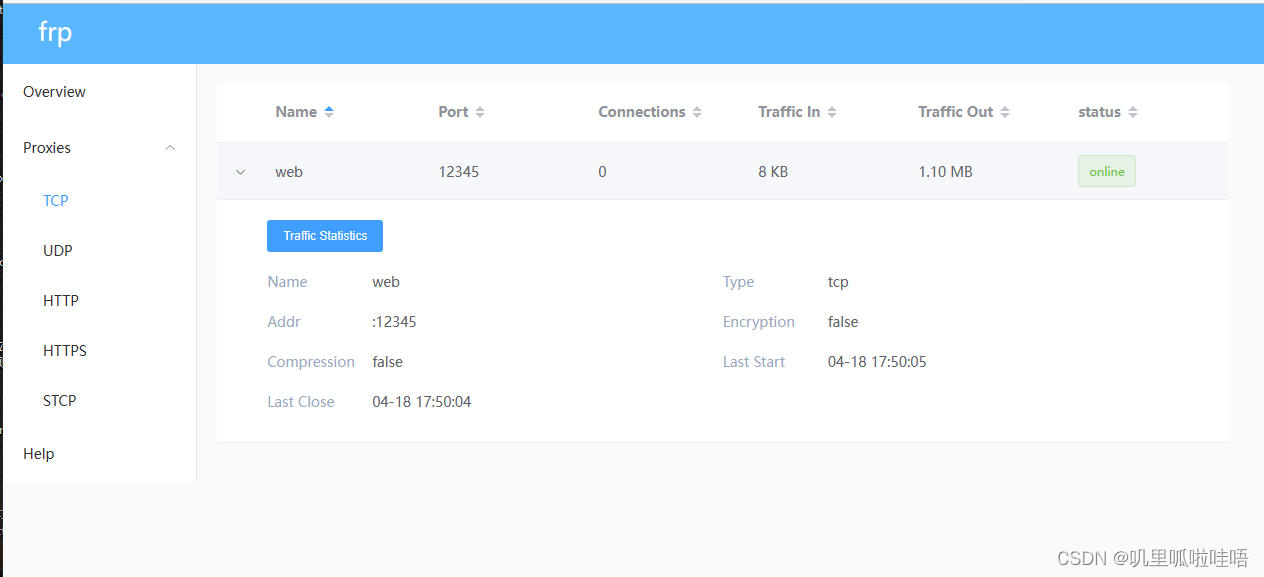Click the Last Start label
This screenshot has width=1264, height=577.
[x=754, y=362]
